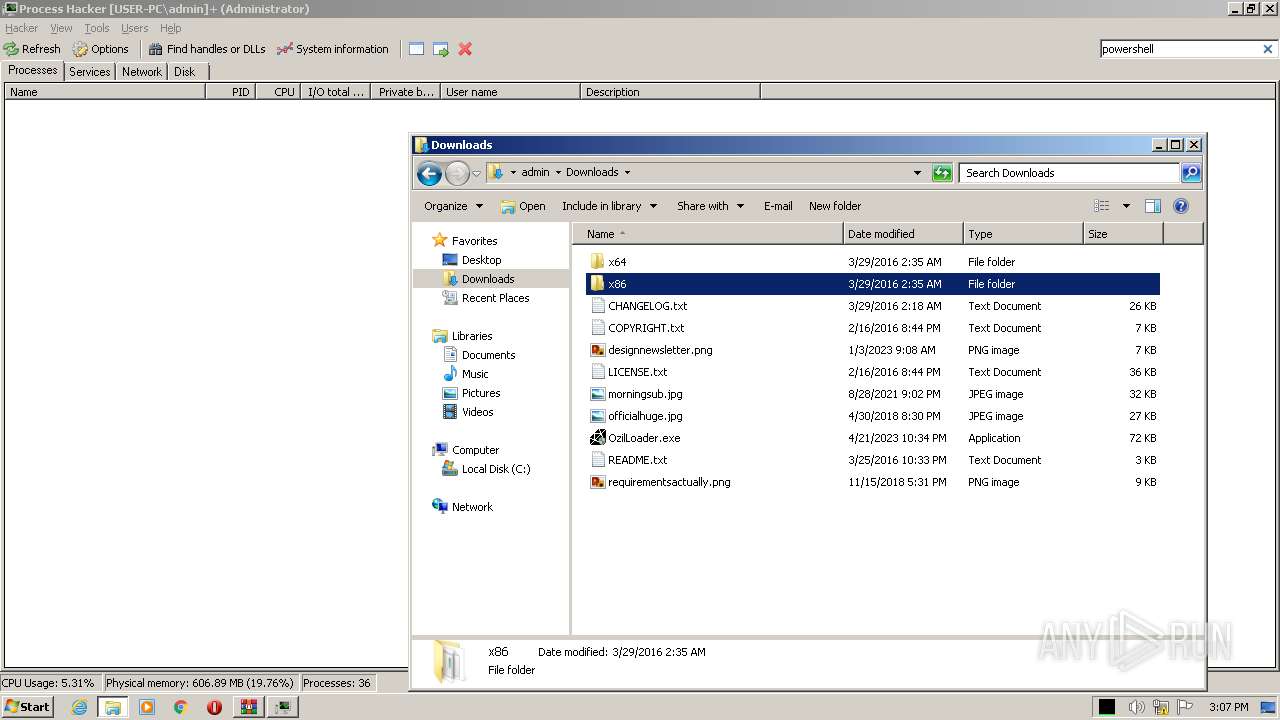Select Local Disk (C:)

(x=496, y=469)
